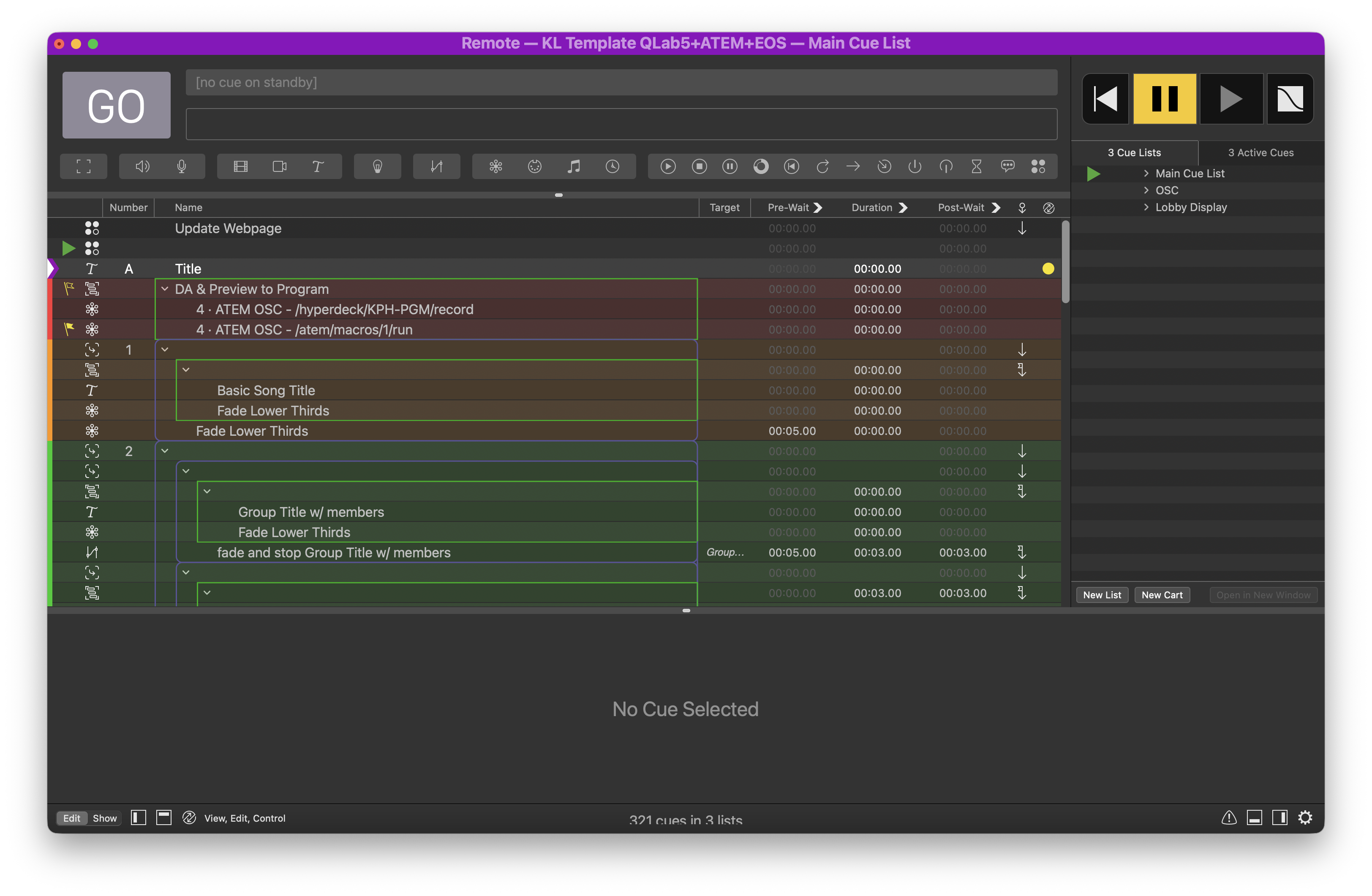Screen dimensions: 1372x896
Task: Add a Reset cue from toolbar
Action: pyautogui.click(x=792, y=166)
